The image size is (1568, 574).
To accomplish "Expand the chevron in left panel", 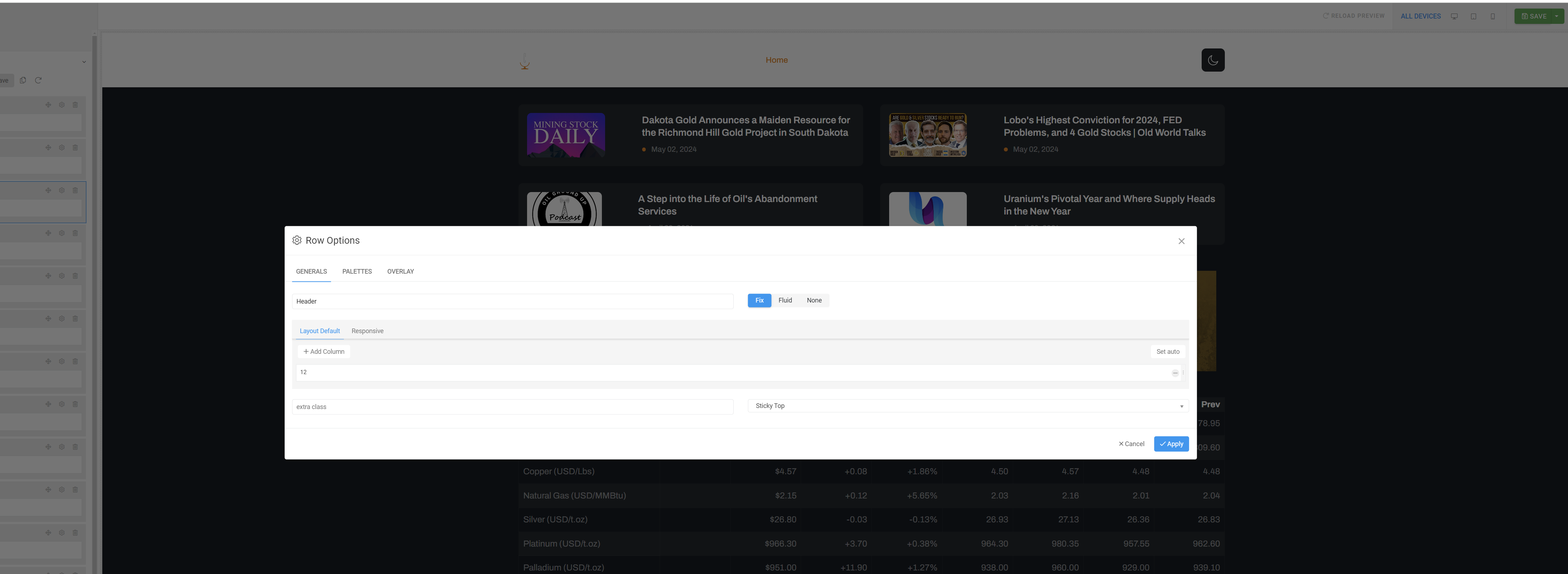I will point(84,62).
